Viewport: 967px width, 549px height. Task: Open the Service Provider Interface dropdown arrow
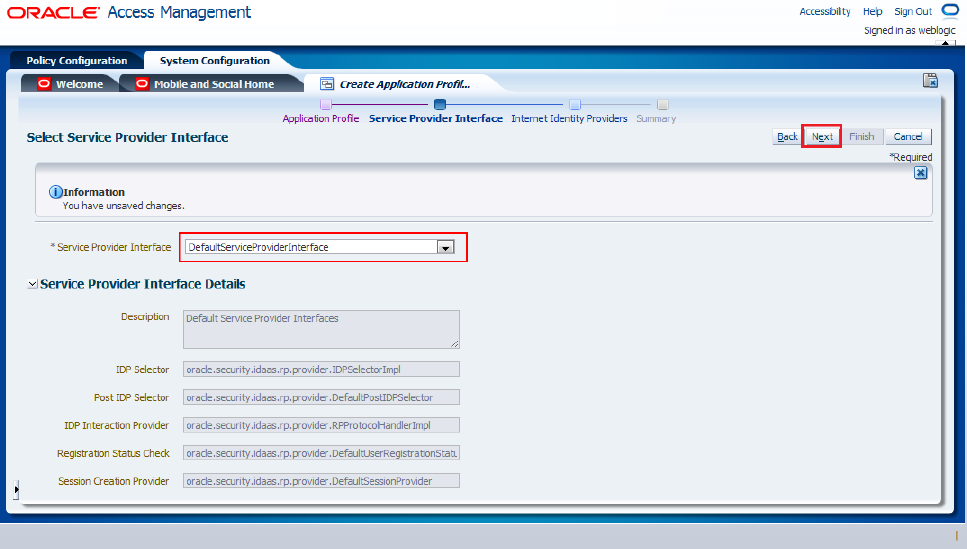[x=445, y=247]
